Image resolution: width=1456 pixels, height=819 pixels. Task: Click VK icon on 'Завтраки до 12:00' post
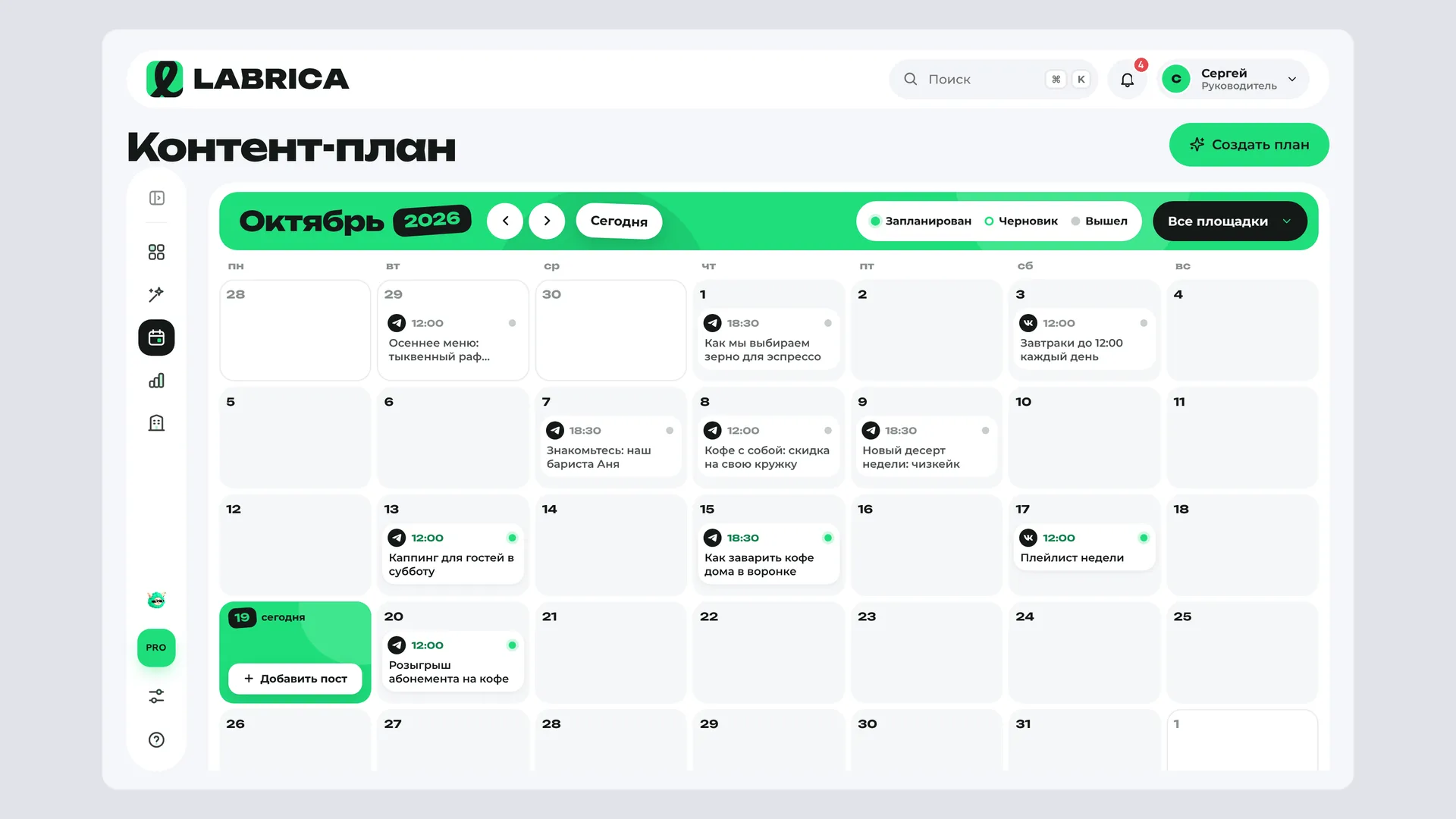click(x=1028, y=323)
